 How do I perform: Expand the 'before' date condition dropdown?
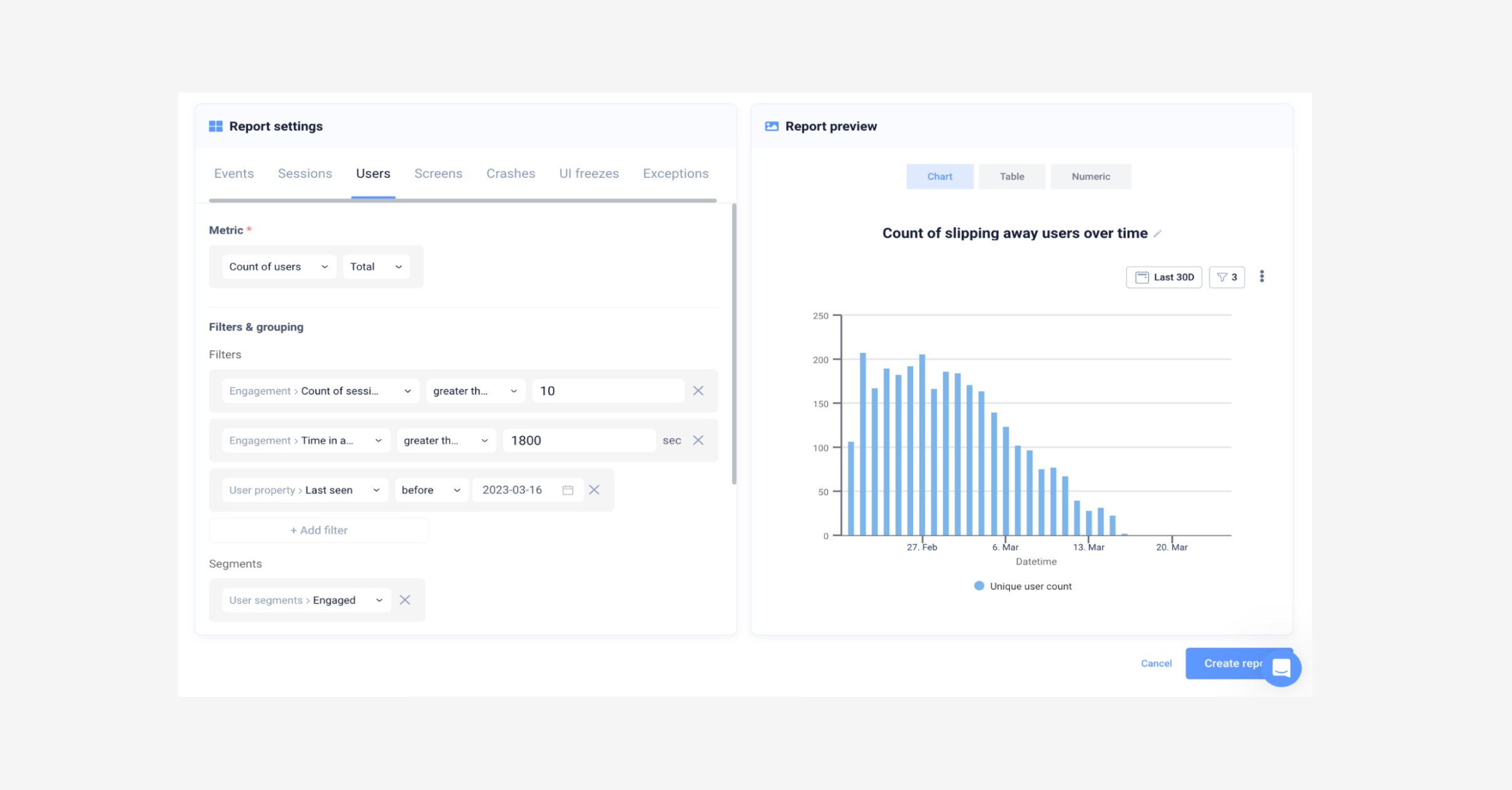tap(431, 490)
